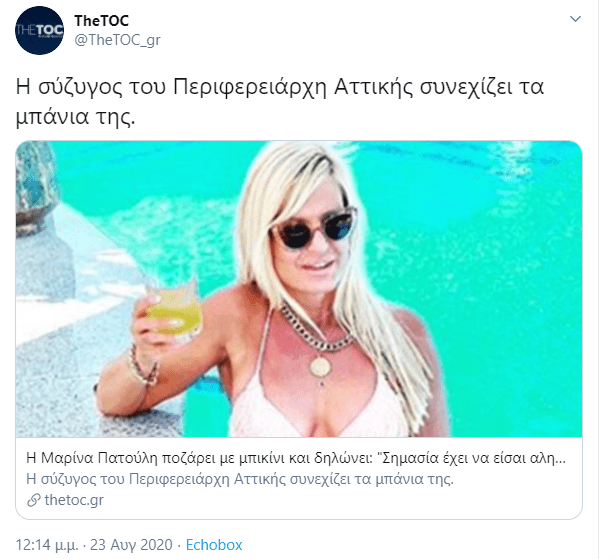Click the beaded bracelet in the photo
The width and height of the screenshot is (616, 559).
tap(142, 367)
